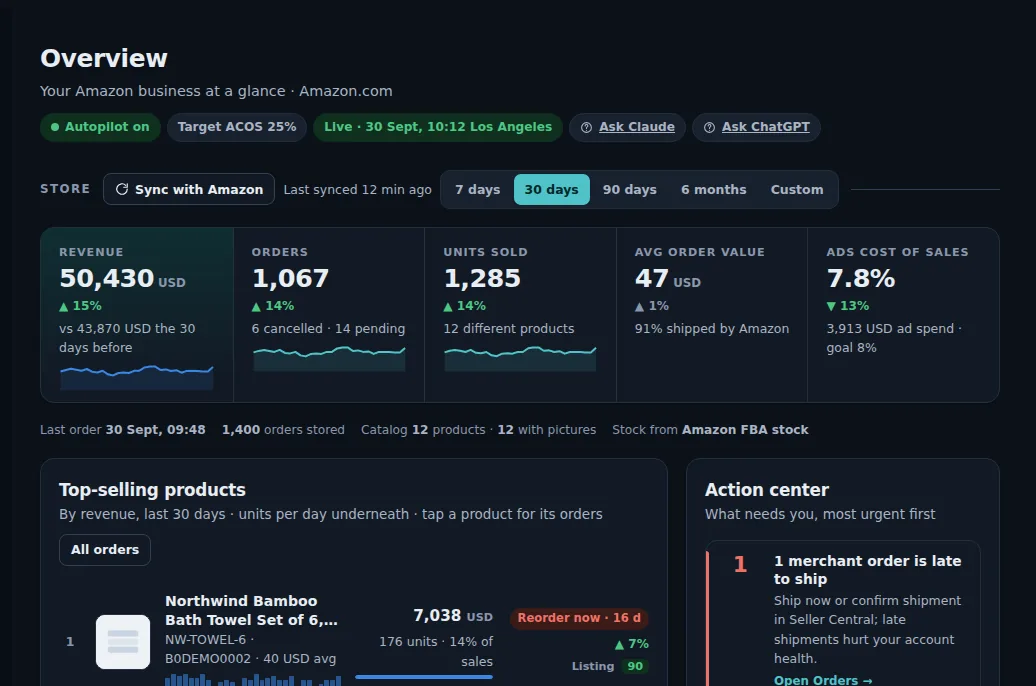Click the Overview page heading
This screenshot has height=686, width=1036.
[104, 58]
